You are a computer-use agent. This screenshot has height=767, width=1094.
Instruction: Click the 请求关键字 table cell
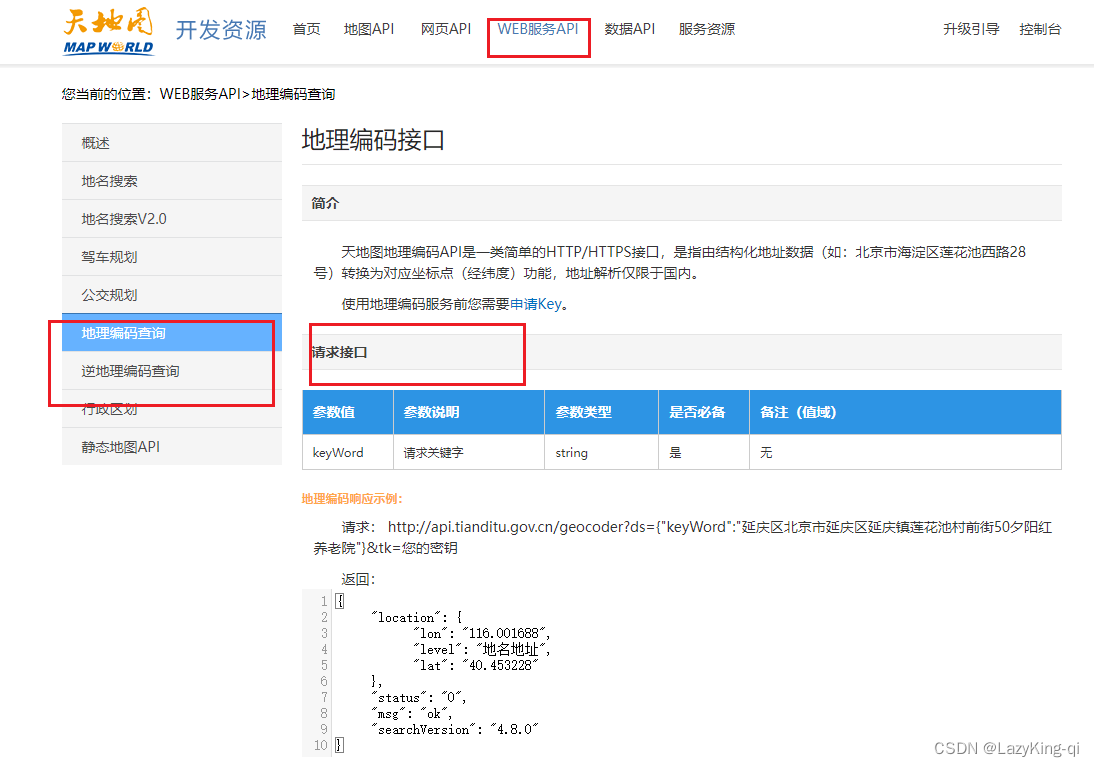click(x=469, y=452)
